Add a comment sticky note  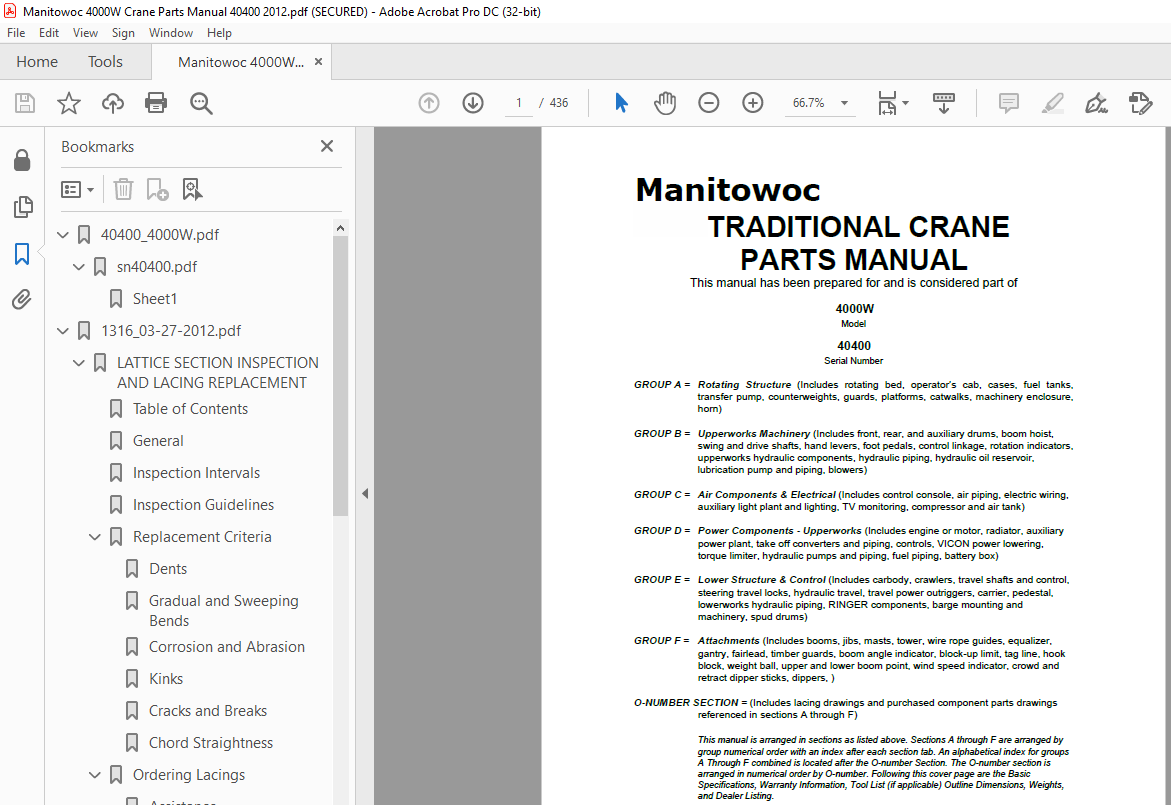(1008, 103)
